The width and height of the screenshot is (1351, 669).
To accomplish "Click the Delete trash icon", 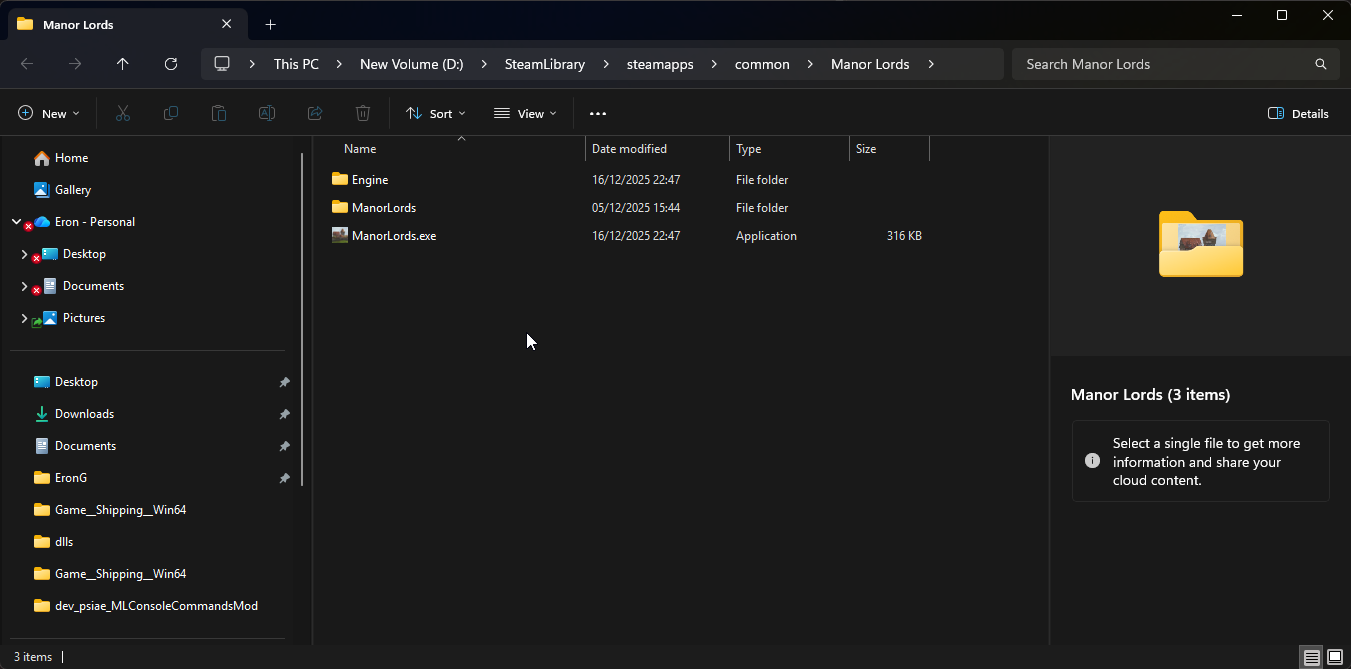I will [363, 114].
